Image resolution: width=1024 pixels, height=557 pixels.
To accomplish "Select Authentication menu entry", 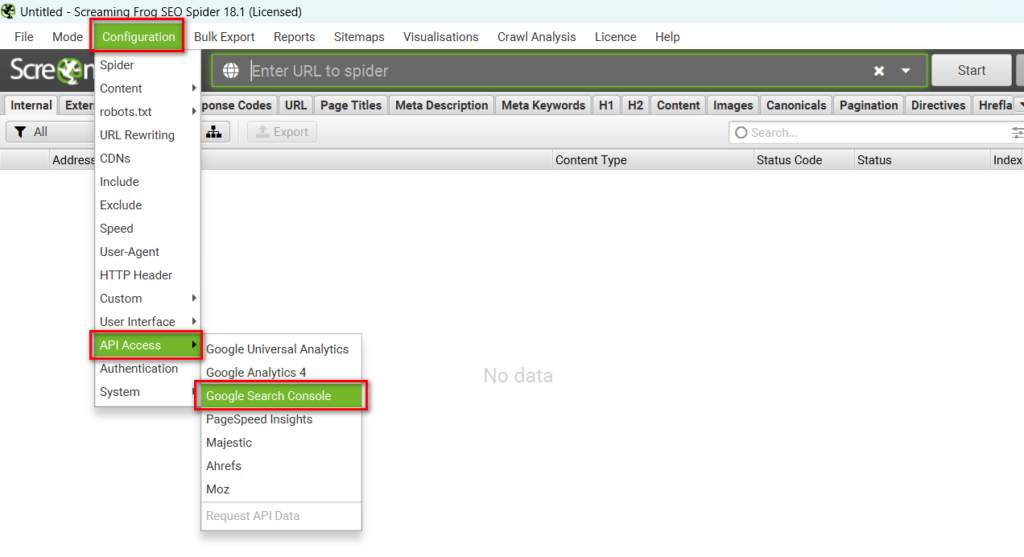I will click(148, 368).
